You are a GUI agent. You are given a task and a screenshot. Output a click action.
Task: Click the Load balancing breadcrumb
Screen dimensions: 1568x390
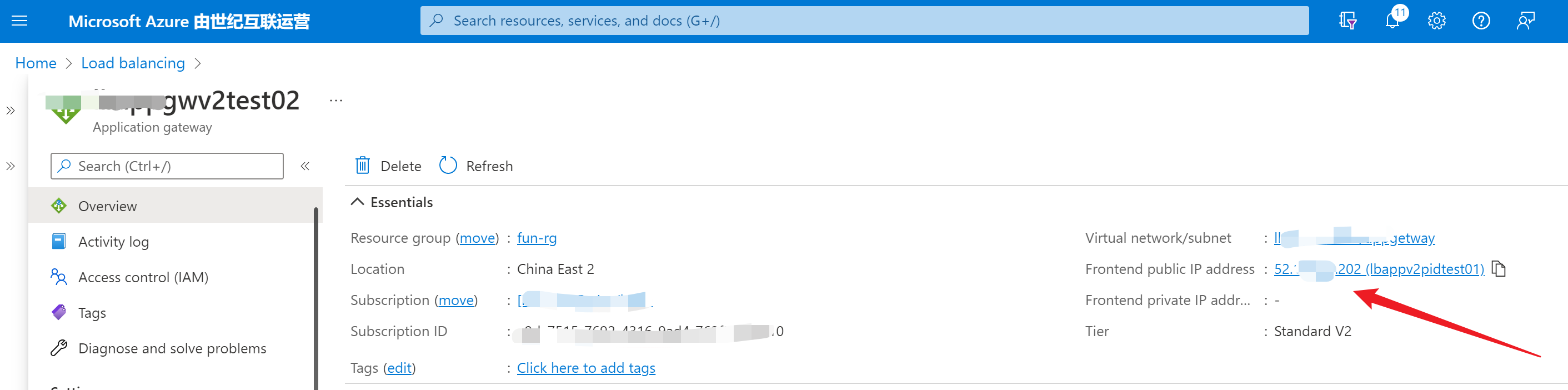coord(133,63)
